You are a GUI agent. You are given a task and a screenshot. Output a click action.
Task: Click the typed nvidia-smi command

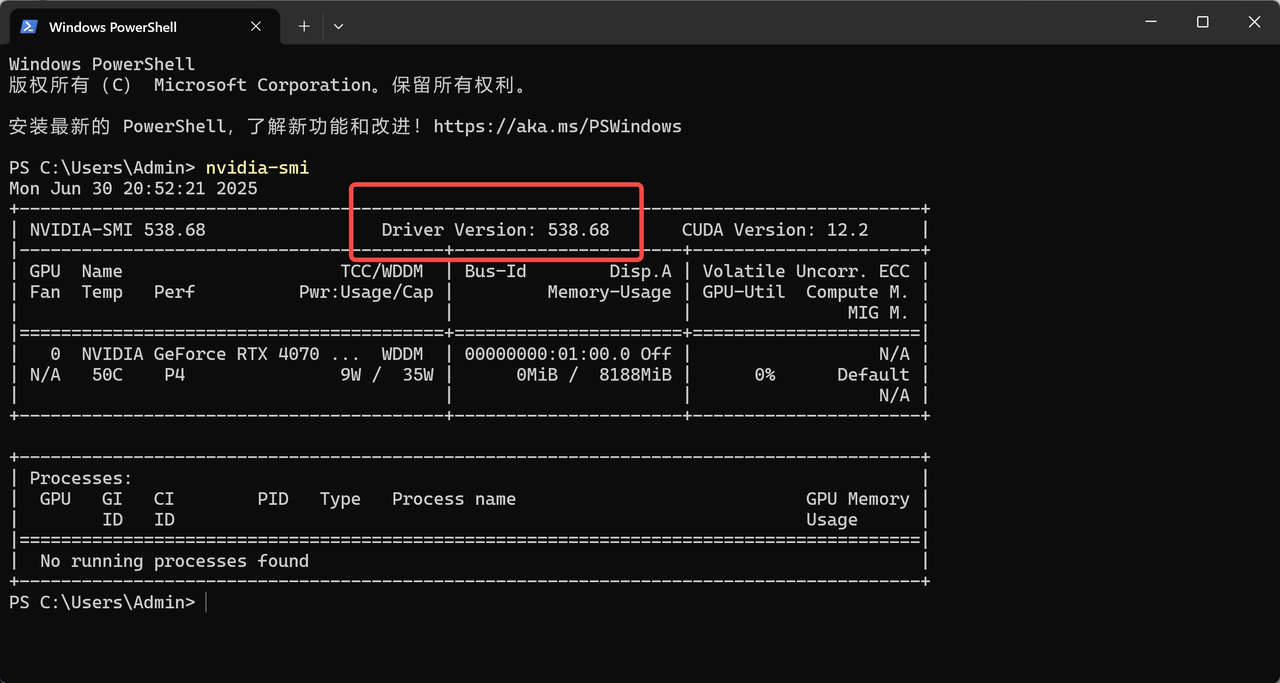coord(257,168)
